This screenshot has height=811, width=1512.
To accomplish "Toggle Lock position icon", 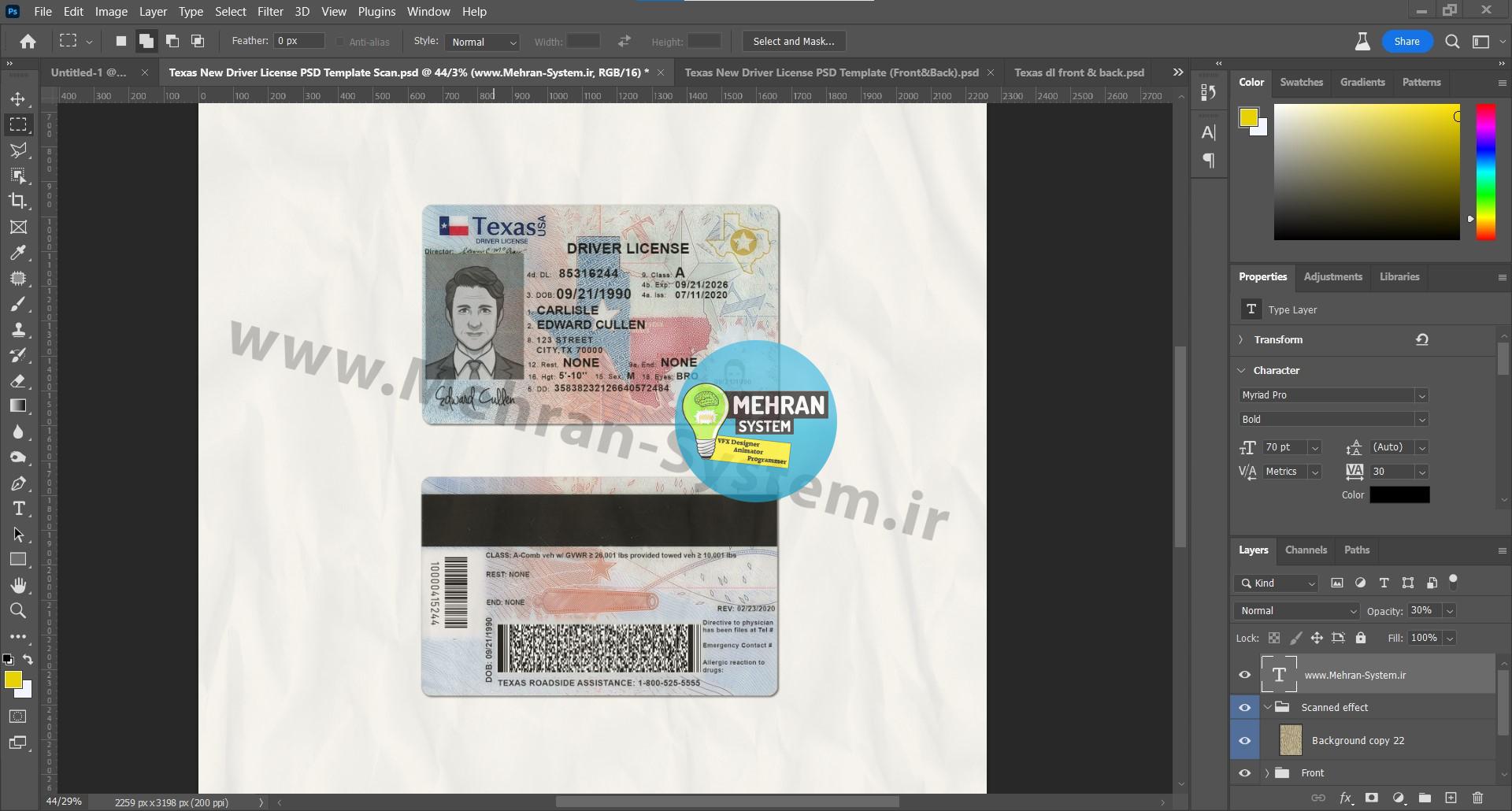I will click(1317, 638).
